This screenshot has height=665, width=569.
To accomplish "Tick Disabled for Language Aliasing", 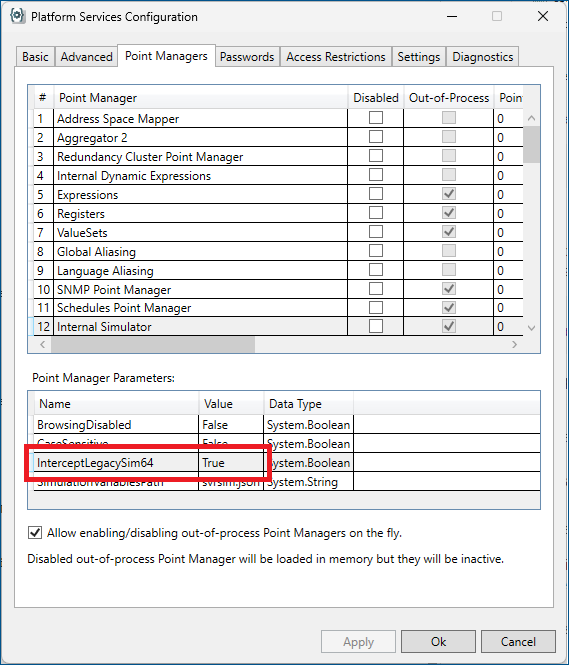I will click(x=376, y=270).
